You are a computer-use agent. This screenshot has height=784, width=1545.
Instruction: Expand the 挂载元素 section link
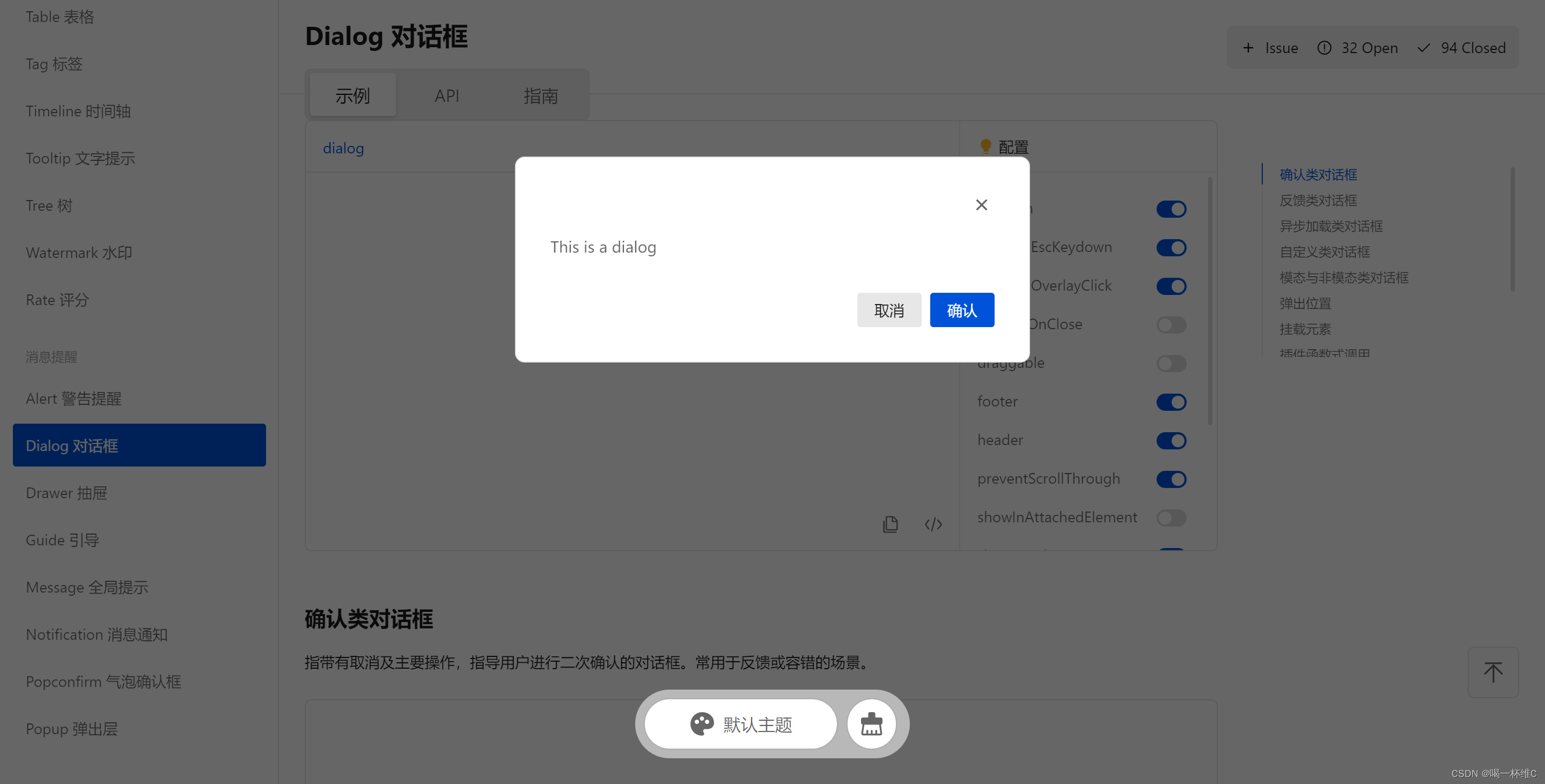point(1305,329)
